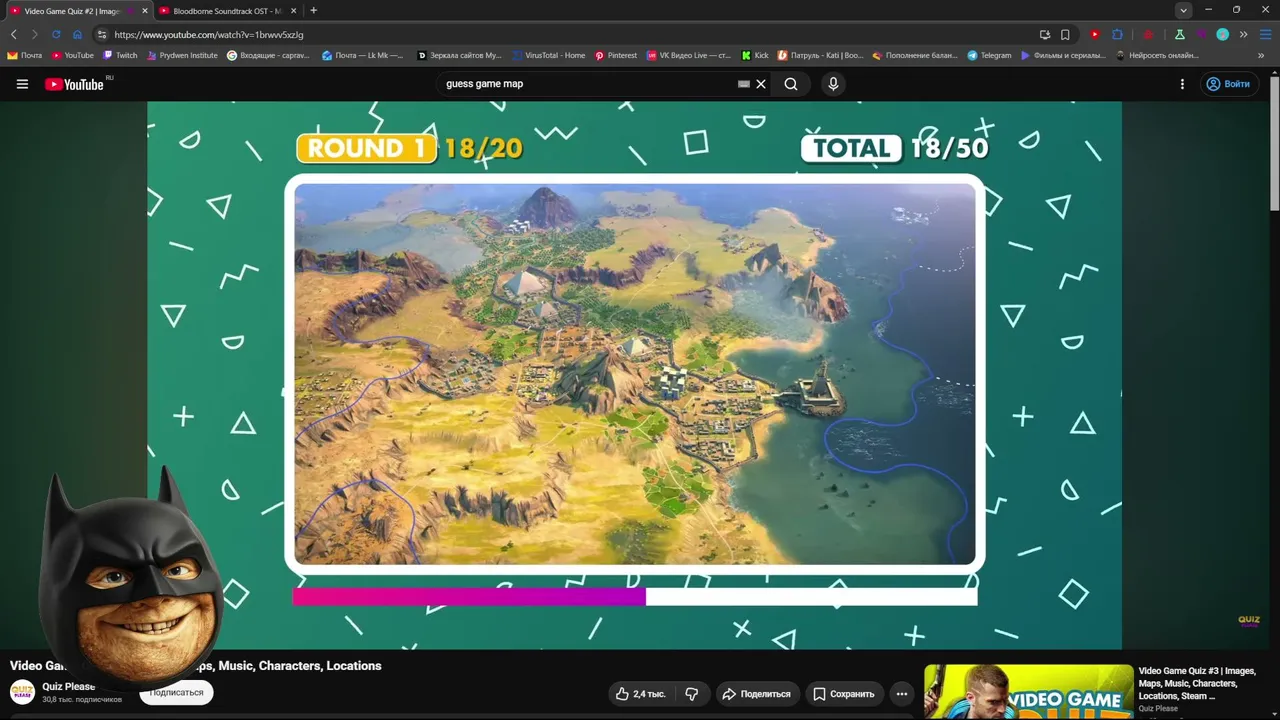Open site settings icon in address bar

(102, 34)
